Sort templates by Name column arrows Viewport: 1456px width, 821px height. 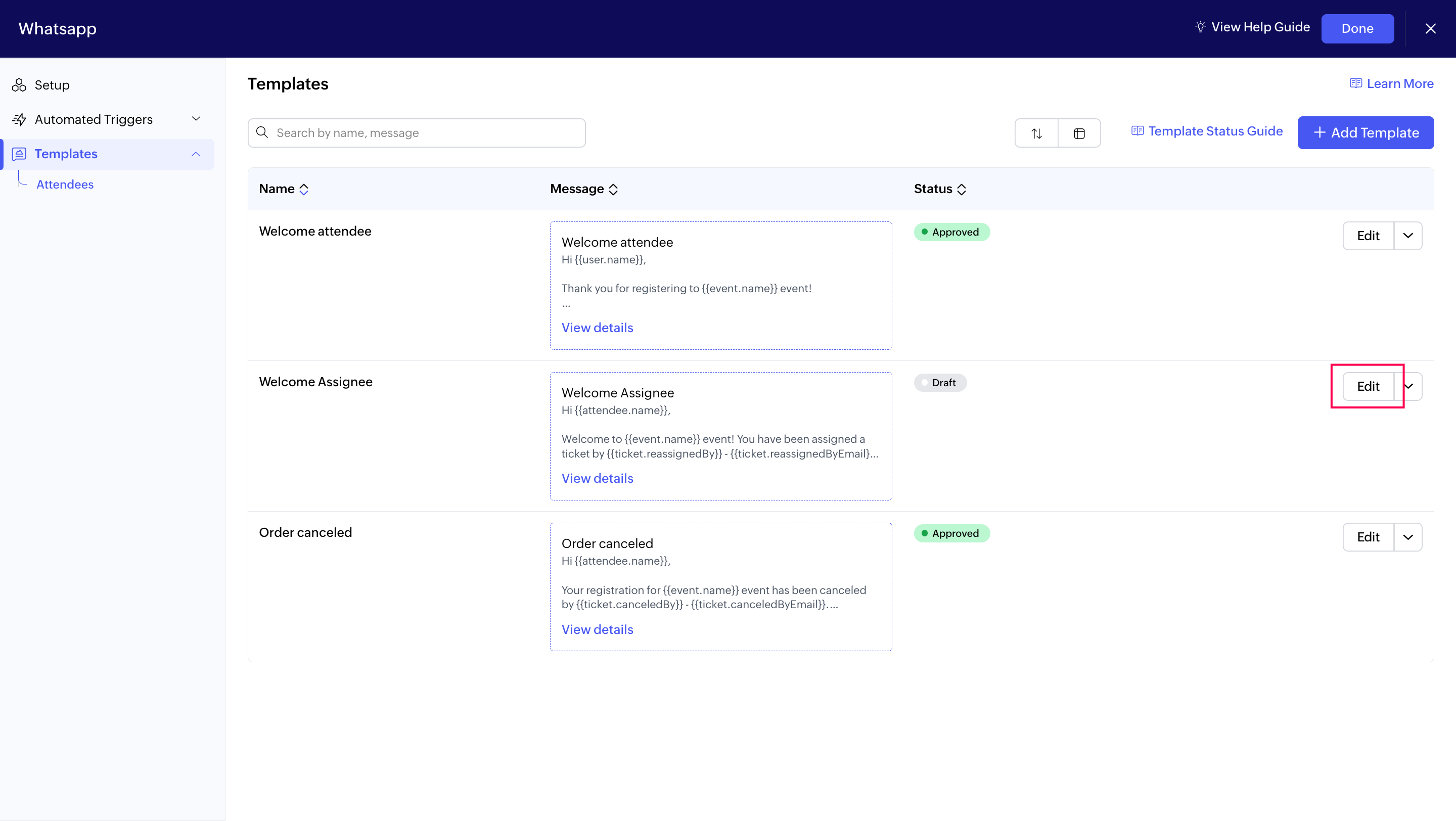click(304, 189)
